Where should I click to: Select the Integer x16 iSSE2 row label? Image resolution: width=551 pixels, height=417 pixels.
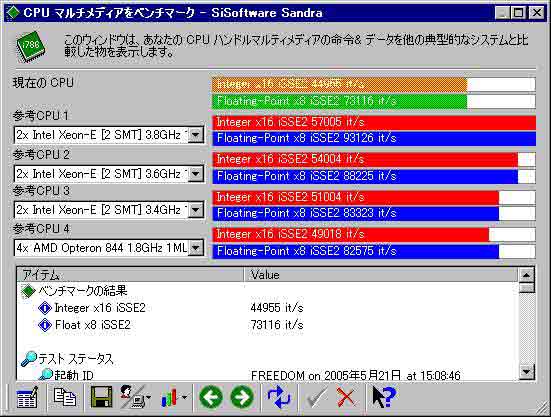click(x=100, y=308)
